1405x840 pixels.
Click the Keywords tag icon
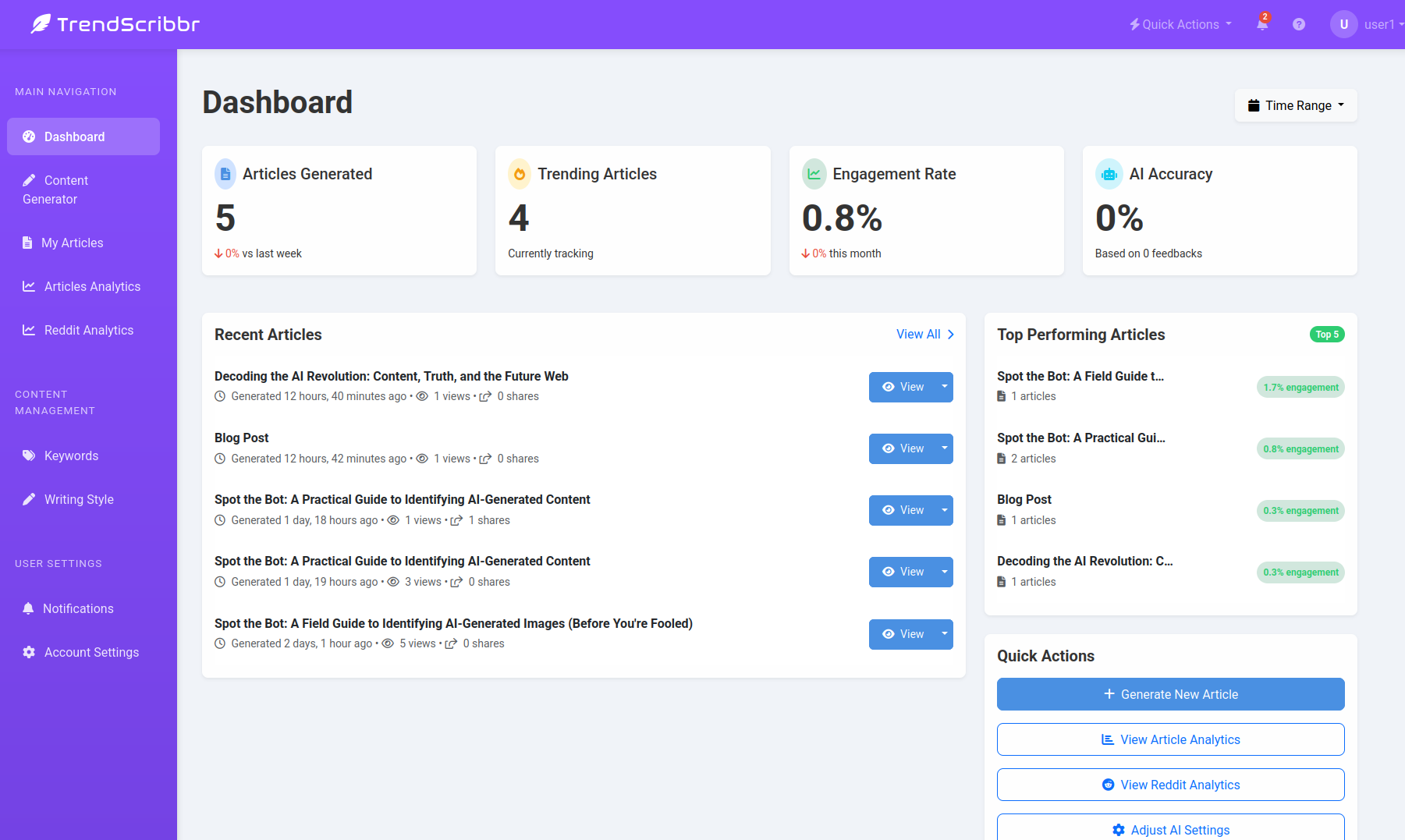[x=29, y=455]
